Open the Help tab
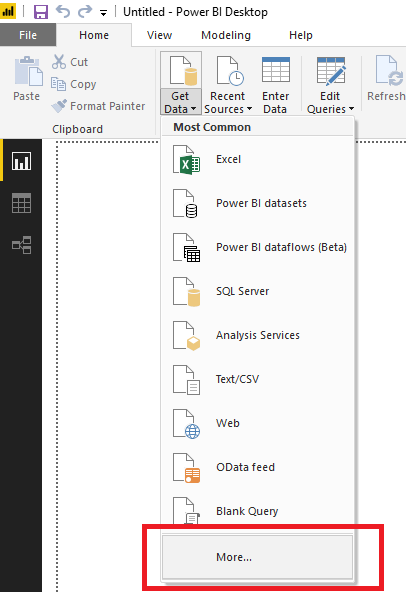 pyautogui.click(x=301, y=35)
